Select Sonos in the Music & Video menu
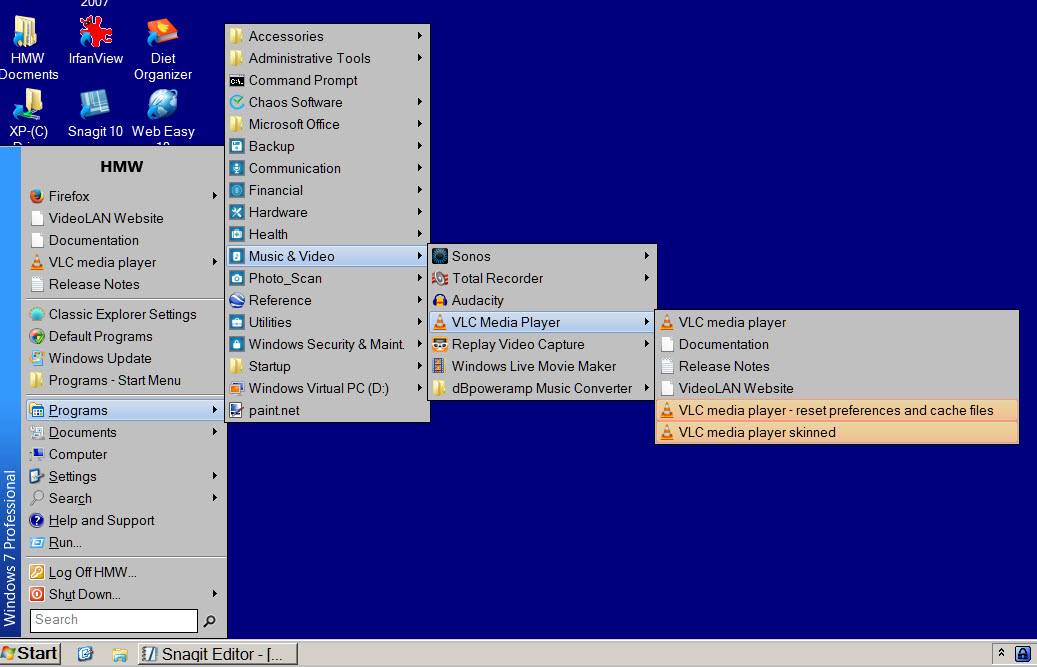This screenshot has height=667, width=1037. [470, 256]
